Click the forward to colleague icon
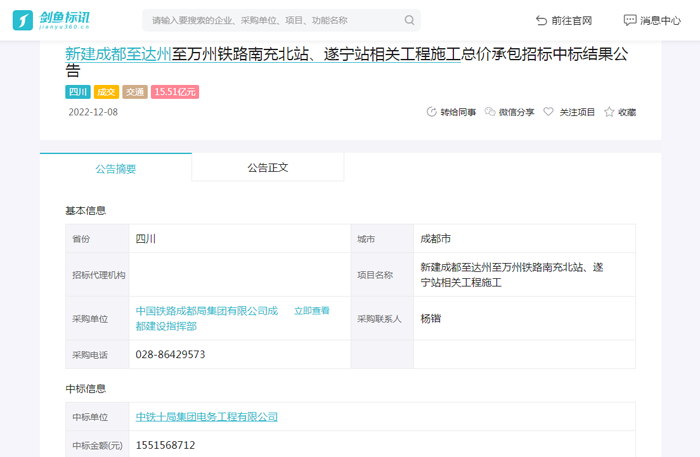 coord(432,112)
